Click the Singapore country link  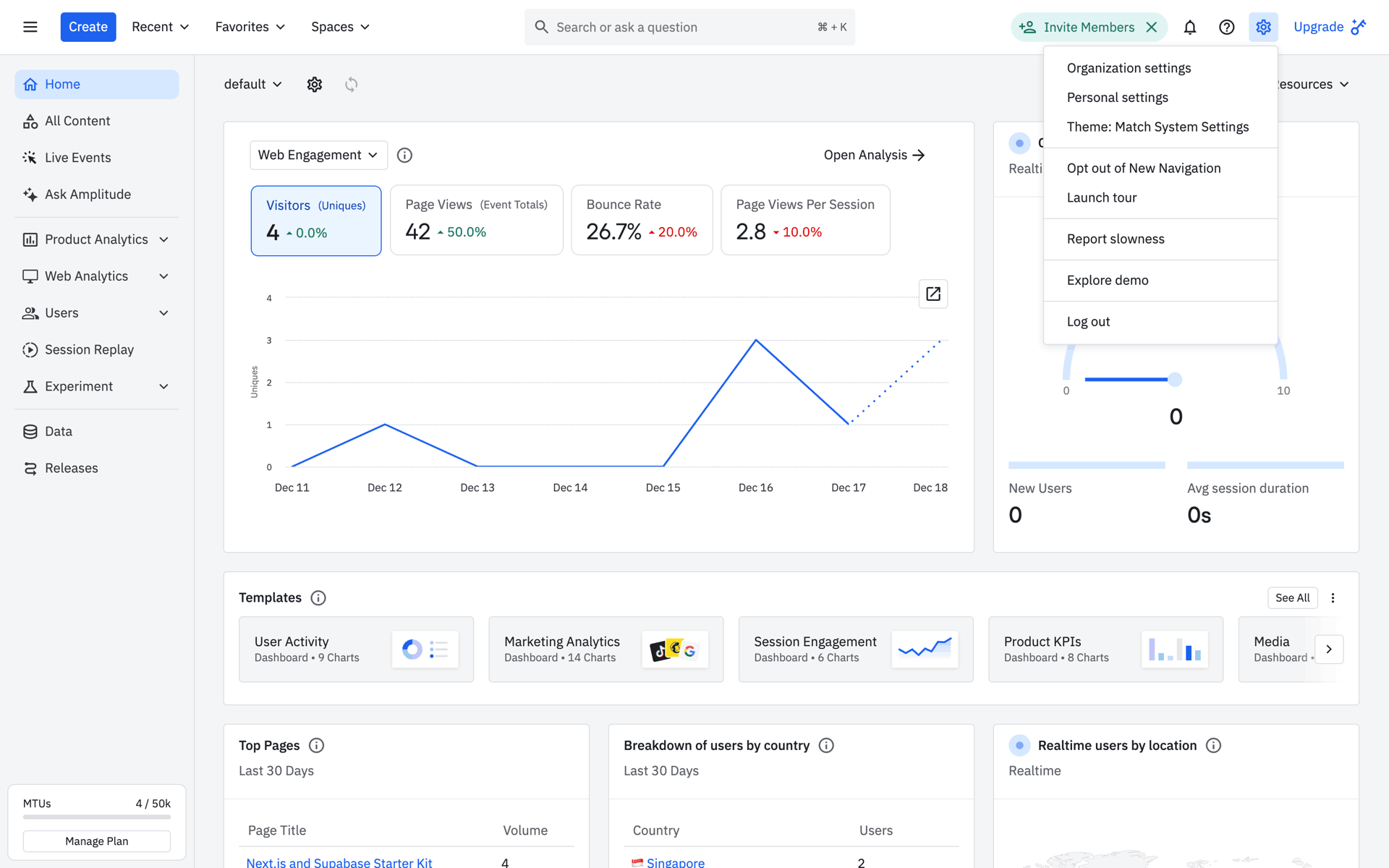click(675, 862)
